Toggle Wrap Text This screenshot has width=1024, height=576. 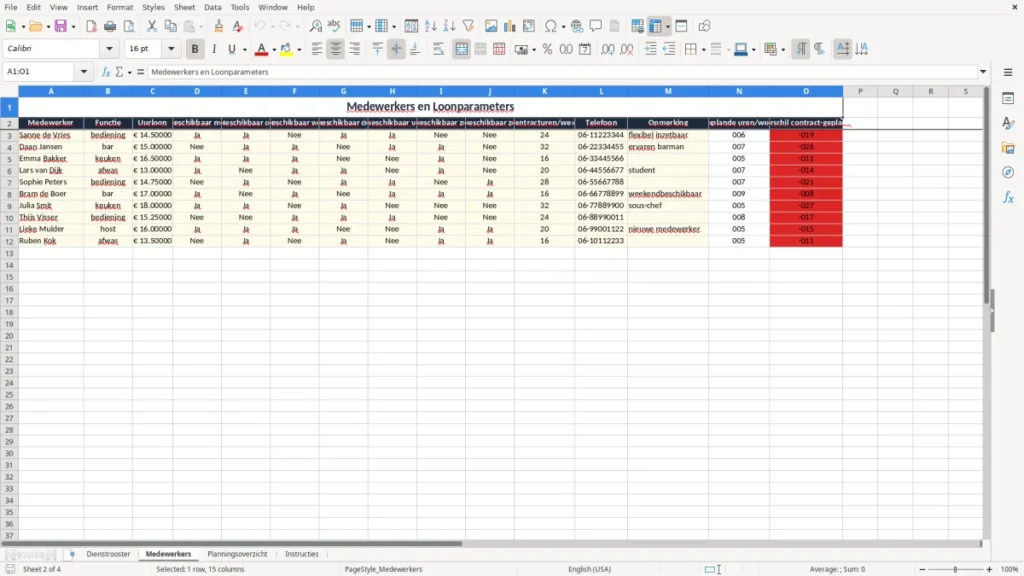(438, 49)
